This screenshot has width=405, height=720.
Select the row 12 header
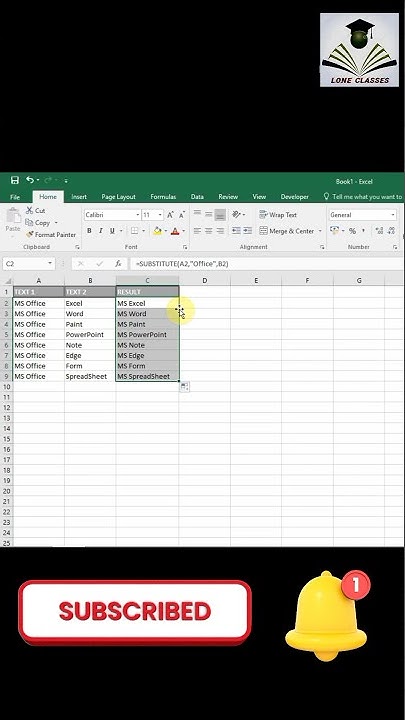6,408
